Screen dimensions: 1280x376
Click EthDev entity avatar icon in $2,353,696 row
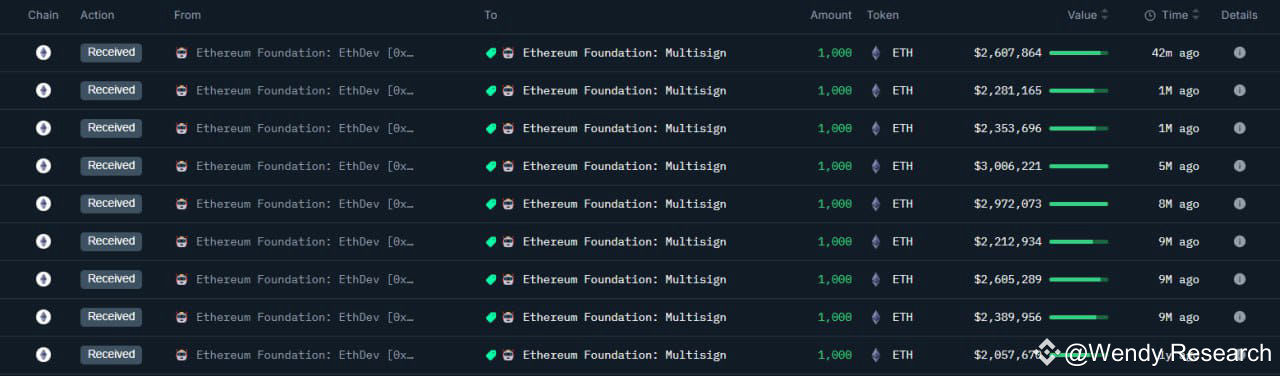pos(181,128)
